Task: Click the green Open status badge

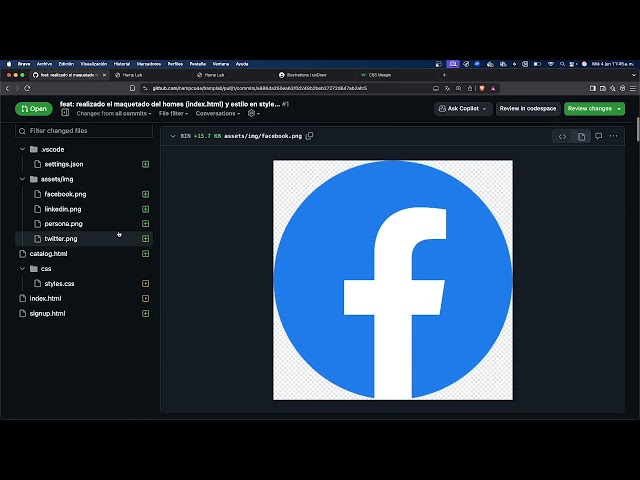Action: [34, 109]
